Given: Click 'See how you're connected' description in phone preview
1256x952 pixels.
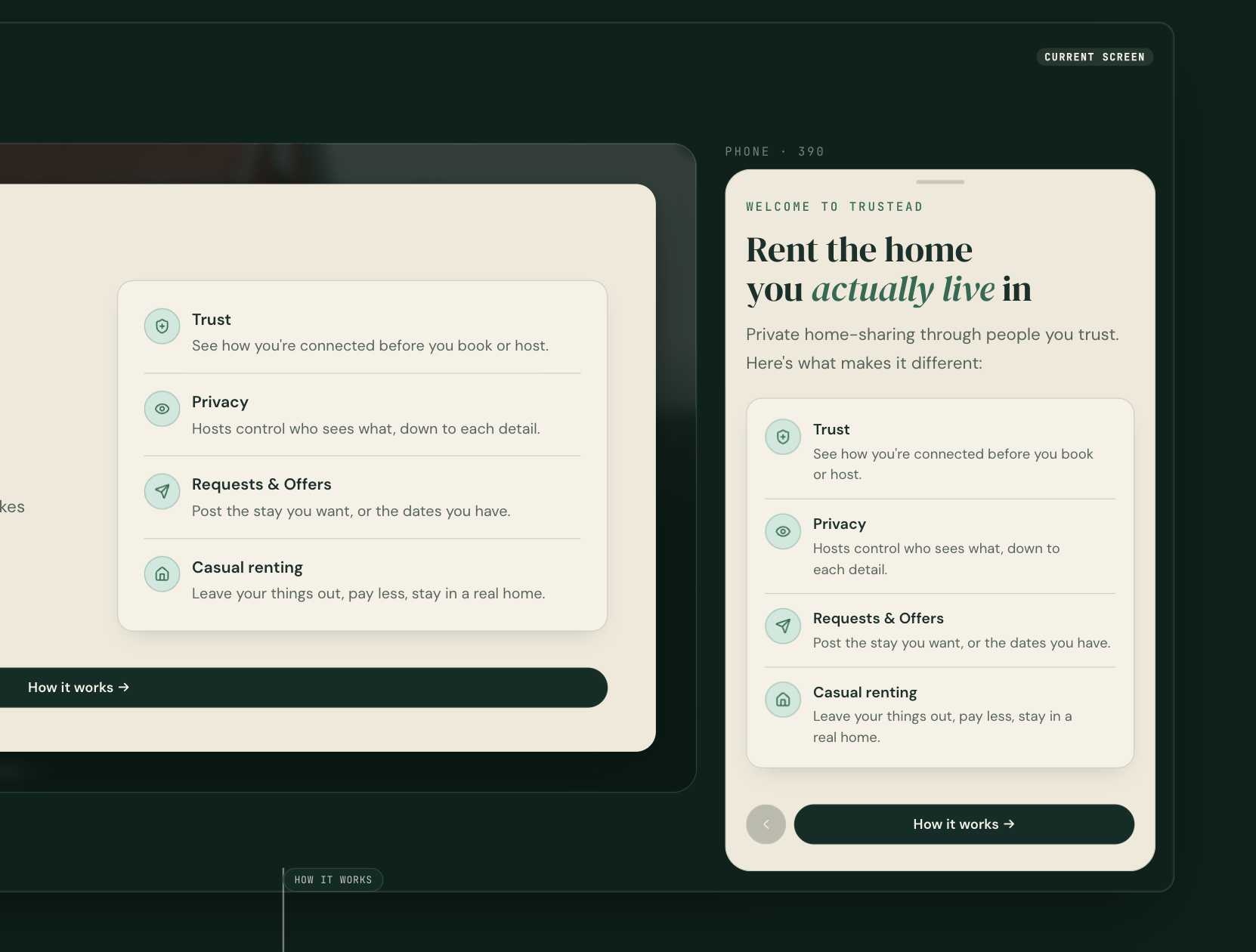Looking at the screenshot, I should [x=953, y=464].
